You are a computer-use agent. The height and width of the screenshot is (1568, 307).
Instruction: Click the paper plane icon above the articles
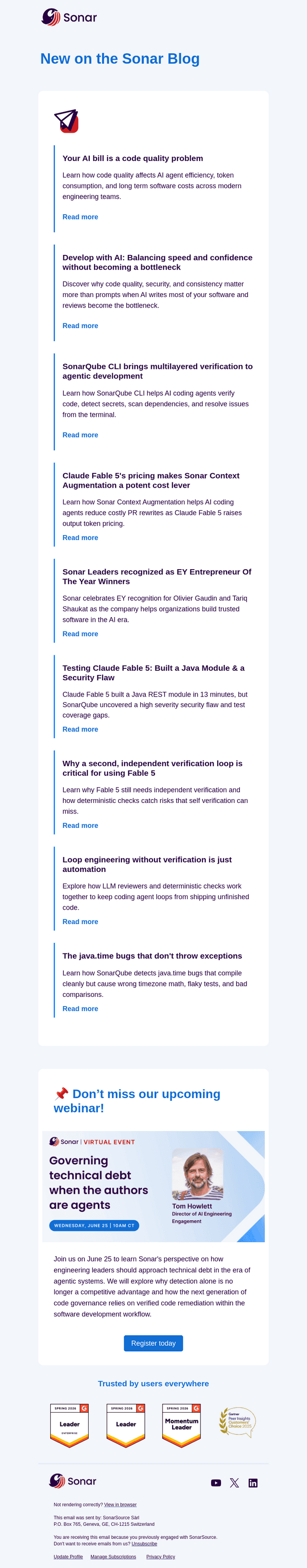point(66,121)
